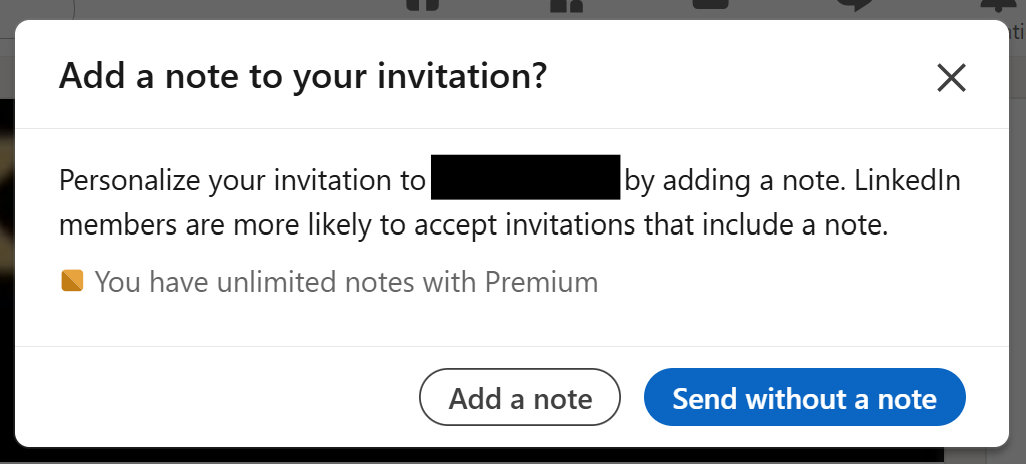
Task: Click the gold Premium badge icon
Action: (x=72, y=282)
